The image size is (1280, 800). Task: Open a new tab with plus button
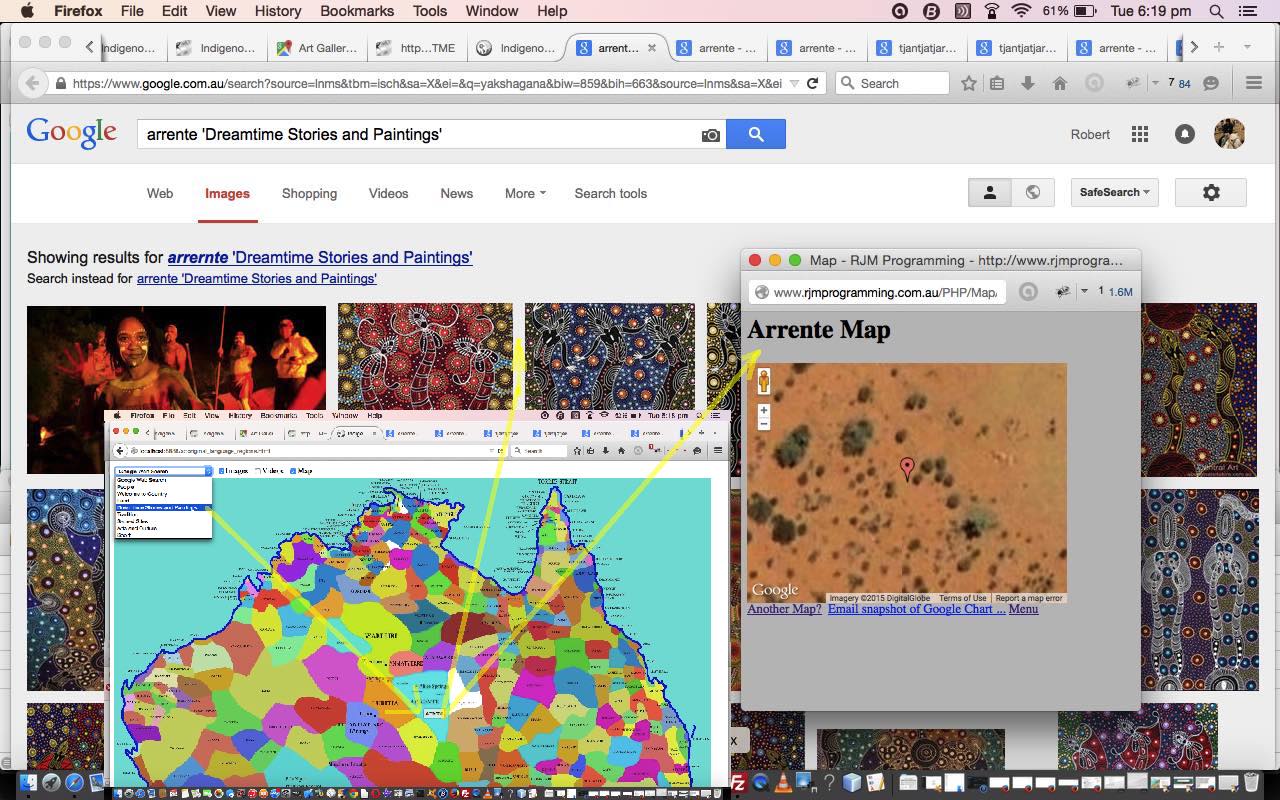pyautogui.click(x=1219, y=47)
